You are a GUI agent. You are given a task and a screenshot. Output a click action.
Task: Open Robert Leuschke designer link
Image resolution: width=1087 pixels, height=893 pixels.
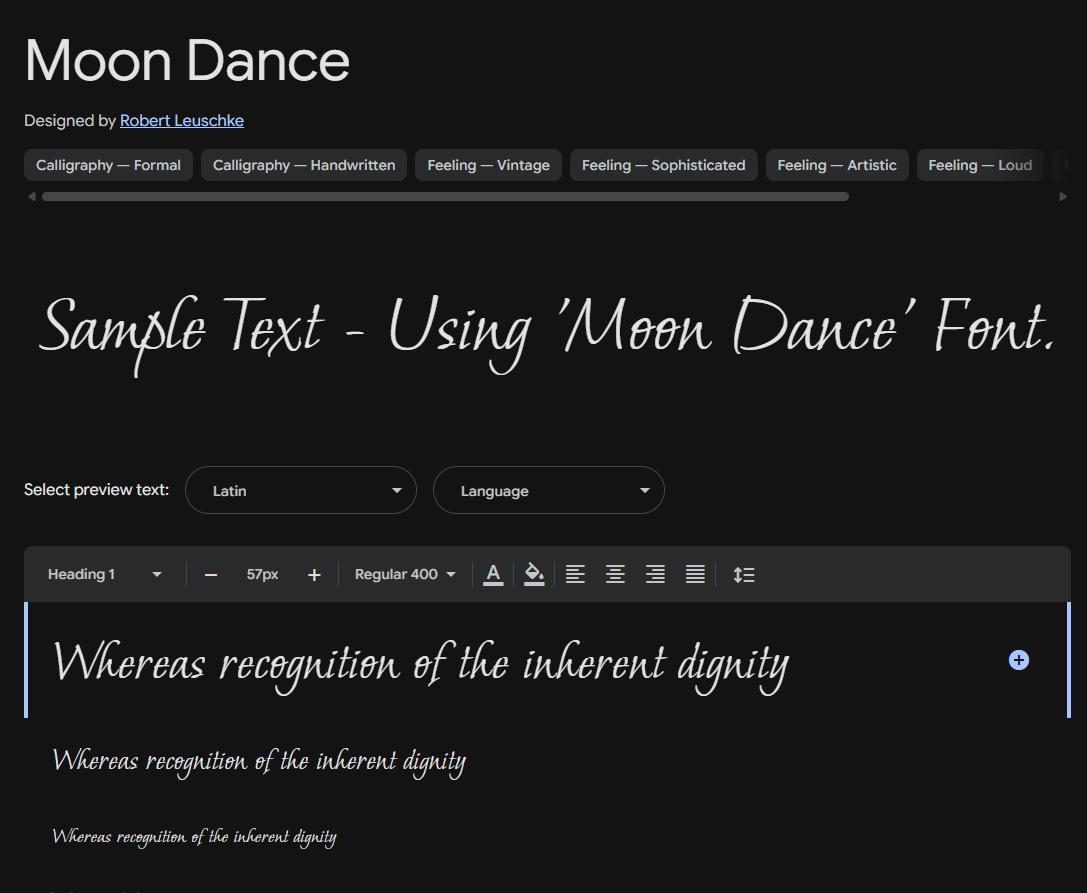[182, 121]
